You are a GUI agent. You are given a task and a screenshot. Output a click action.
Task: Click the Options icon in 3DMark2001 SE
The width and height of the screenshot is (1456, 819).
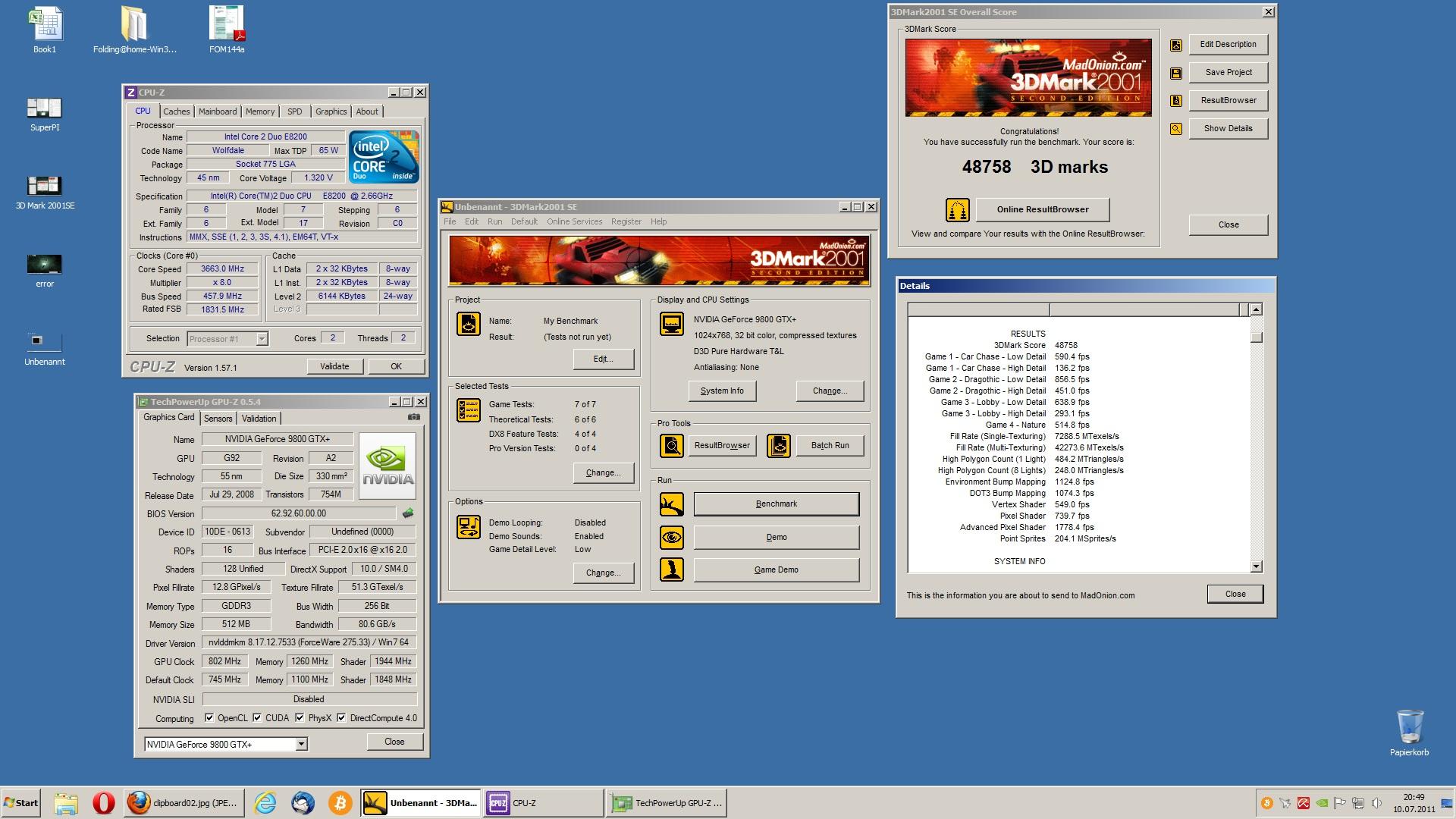(x=468, y=527)
